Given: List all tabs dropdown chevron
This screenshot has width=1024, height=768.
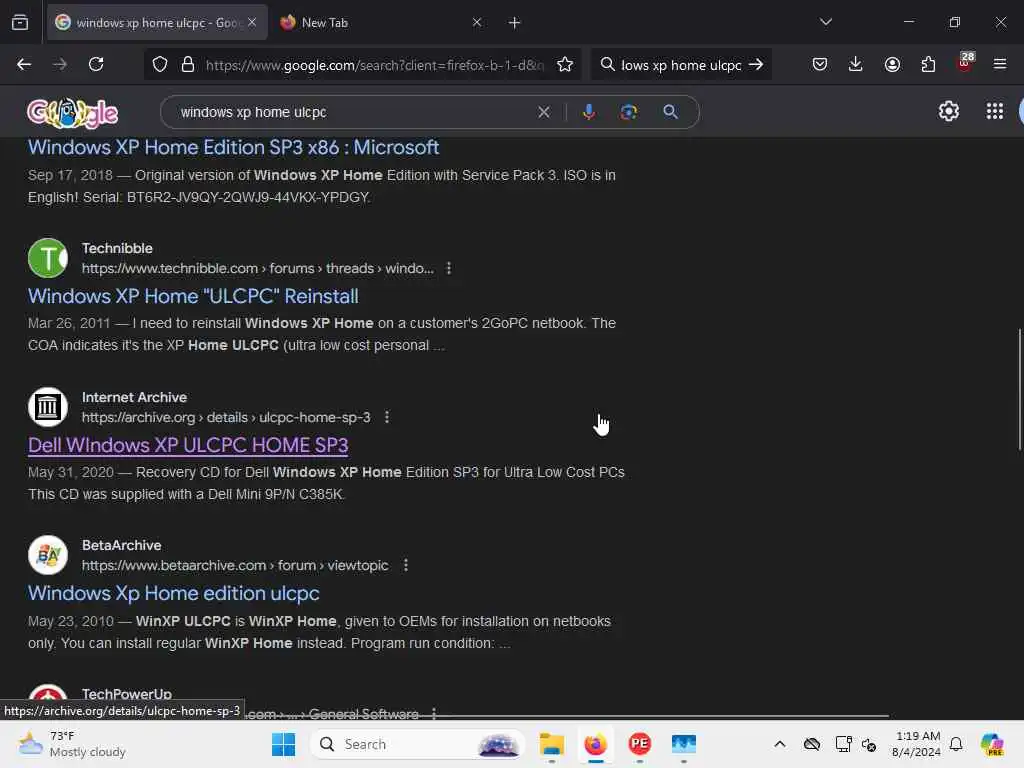Looking at the screenshot, I should point(825,22).
